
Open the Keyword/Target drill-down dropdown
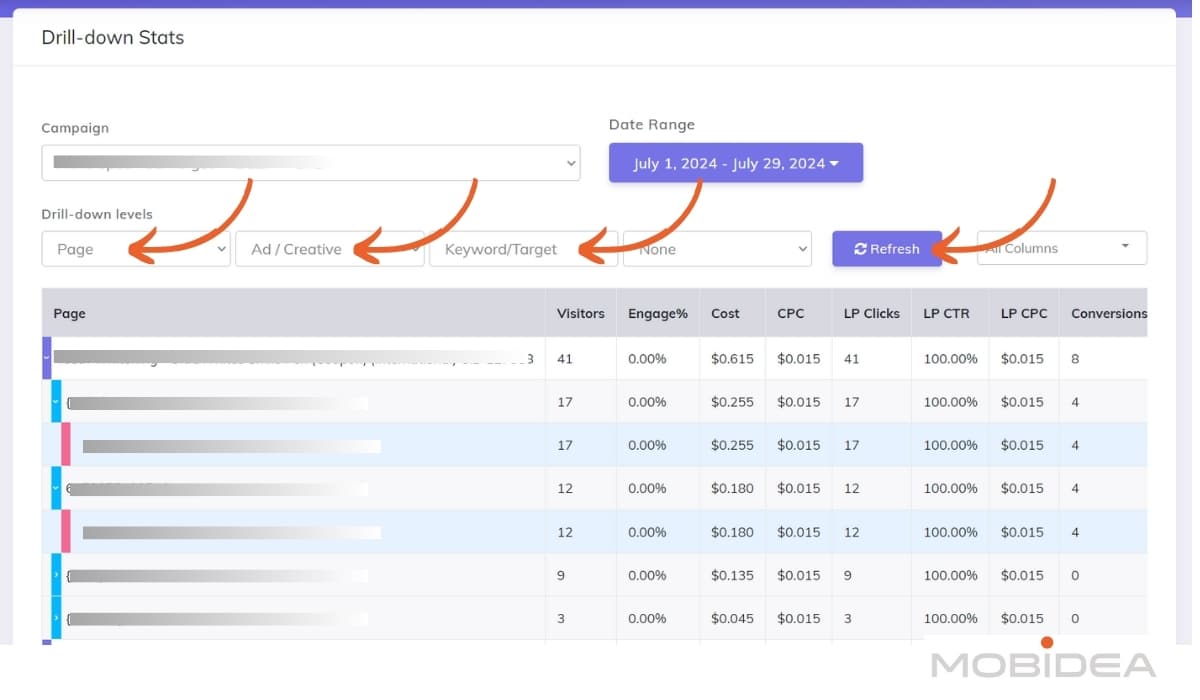(523, 249)
